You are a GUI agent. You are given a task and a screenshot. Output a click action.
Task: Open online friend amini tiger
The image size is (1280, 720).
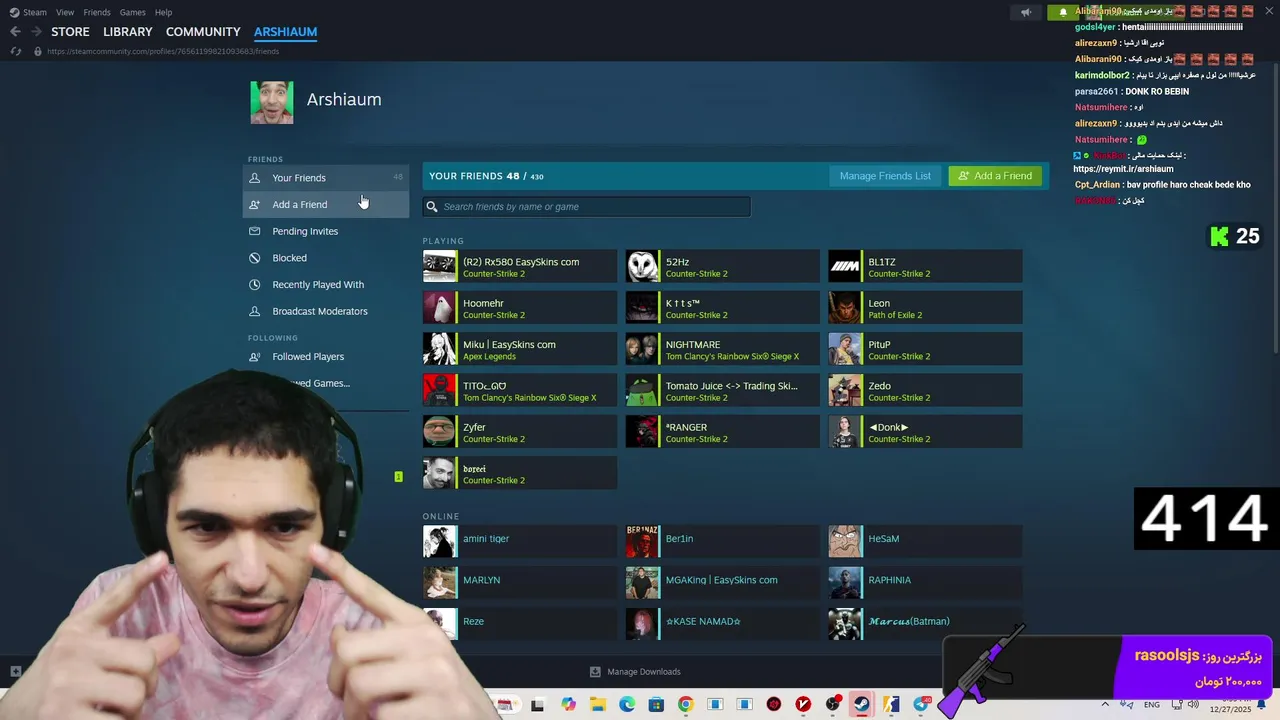click(520, 541)
